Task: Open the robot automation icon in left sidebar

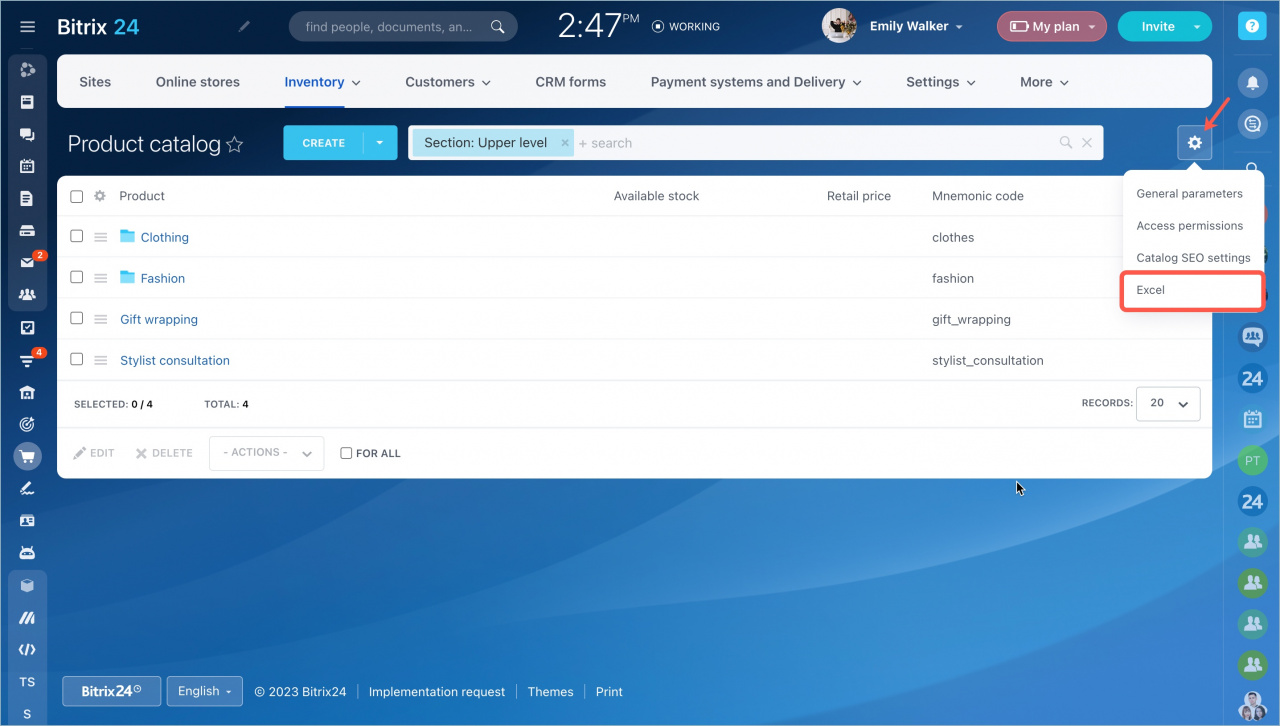Action: (27, 552)
